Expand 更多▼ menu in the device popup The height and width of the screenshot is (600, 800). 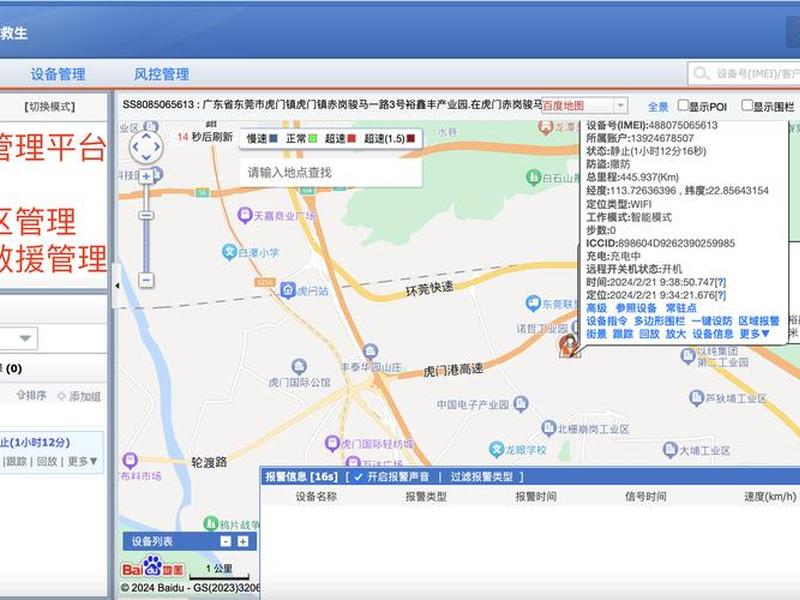tap(754, 334)
